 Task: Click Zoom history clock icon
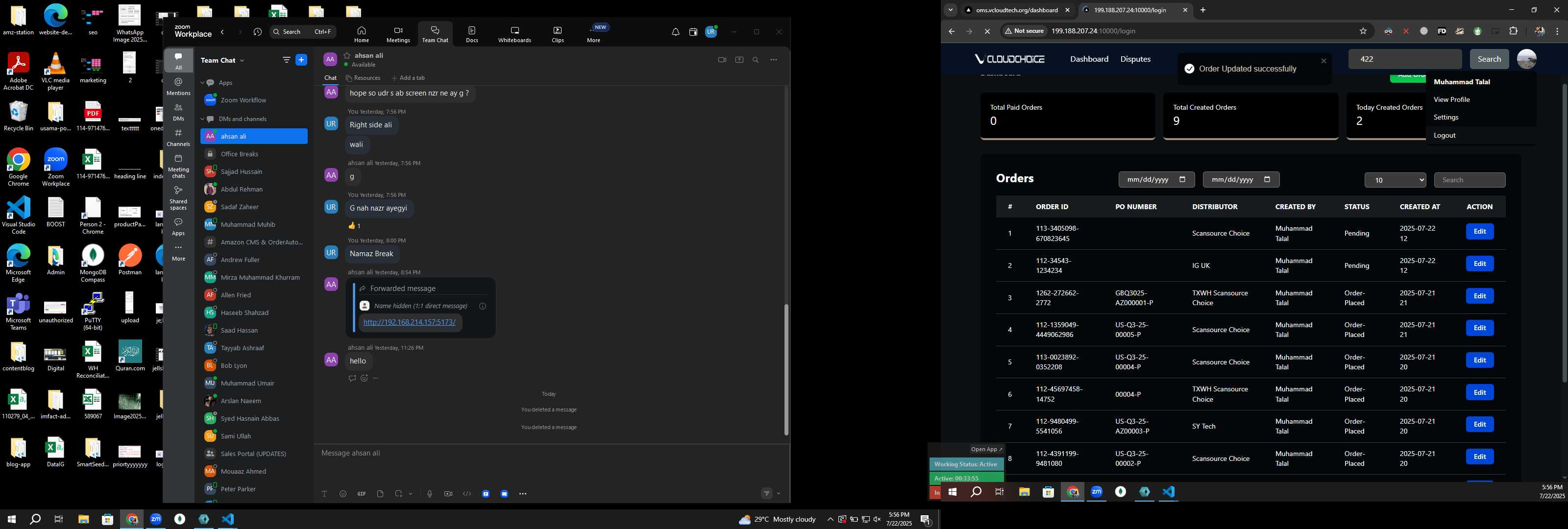[x=257, y=32]
